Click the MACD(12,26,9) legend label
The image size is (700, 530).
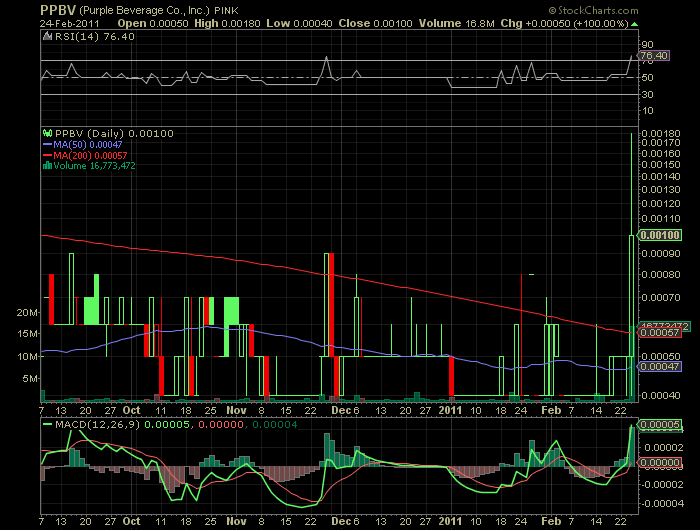(x=97, y=424)
